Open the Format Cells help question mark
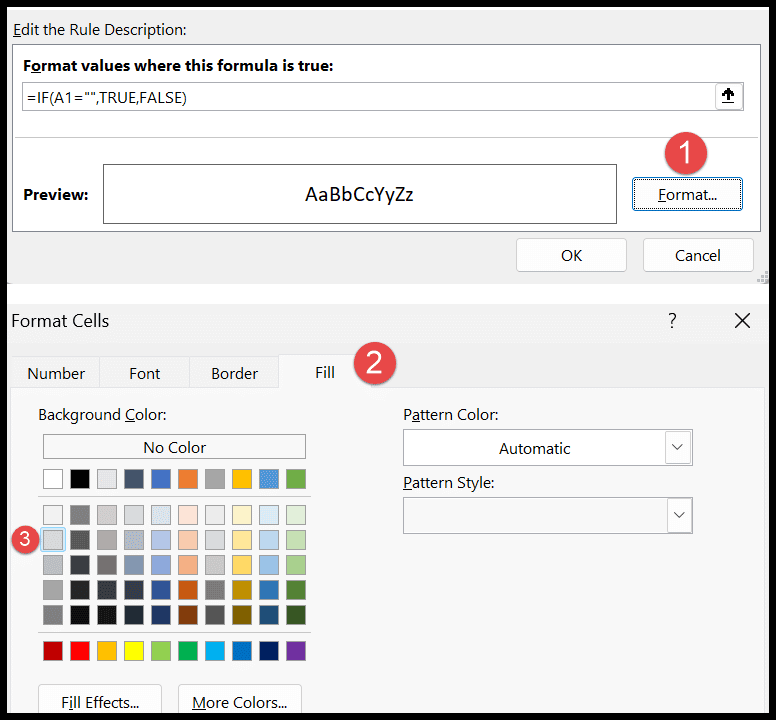 [672, 321]
